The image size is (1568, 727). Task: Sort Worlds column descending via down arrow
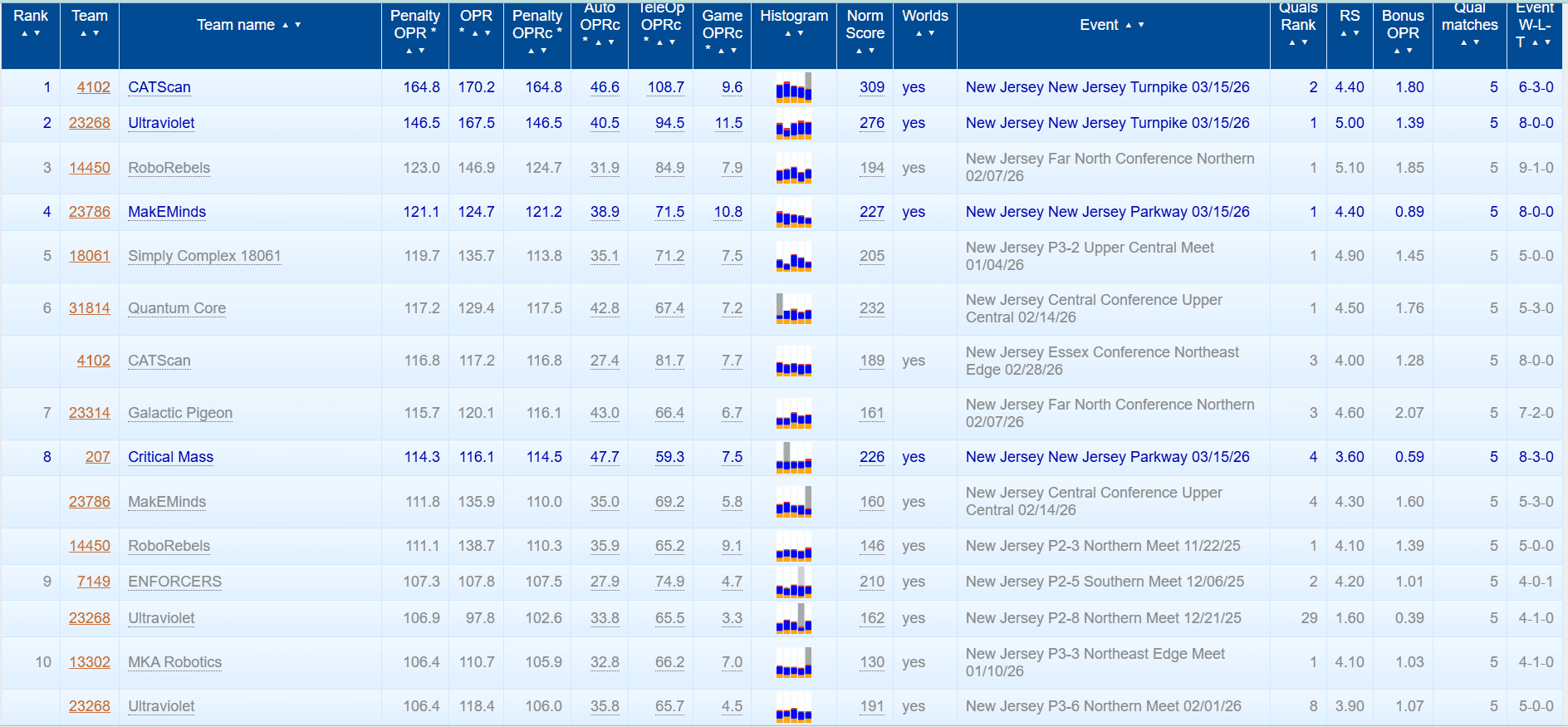(932, 34)
